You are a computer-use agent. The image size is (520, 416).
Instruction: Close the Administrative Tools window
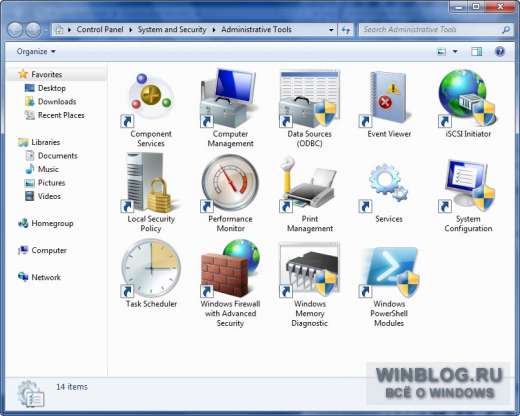coord(500,7)
